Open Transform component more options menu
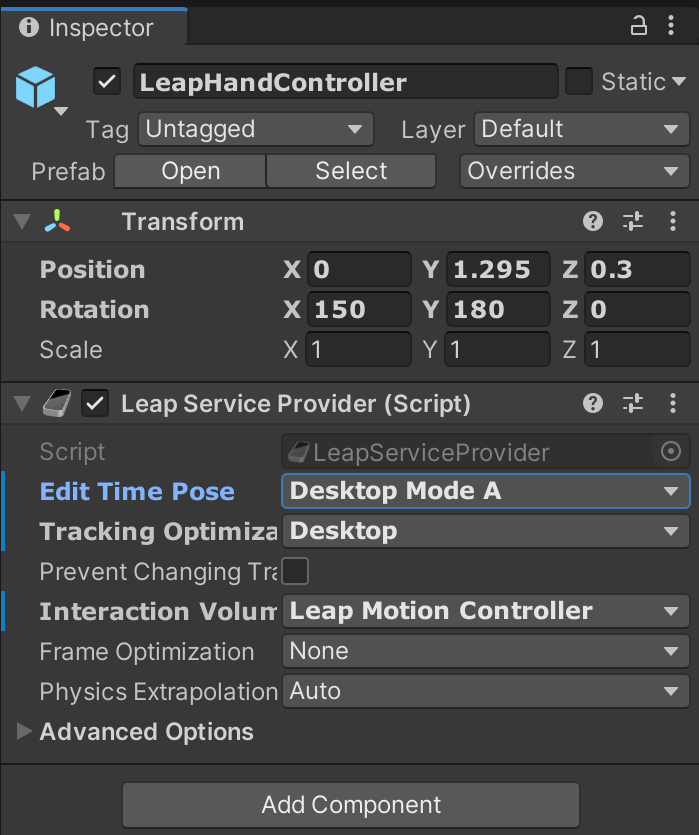This screenshot has width=699, height=835. (x=671, y=222)
